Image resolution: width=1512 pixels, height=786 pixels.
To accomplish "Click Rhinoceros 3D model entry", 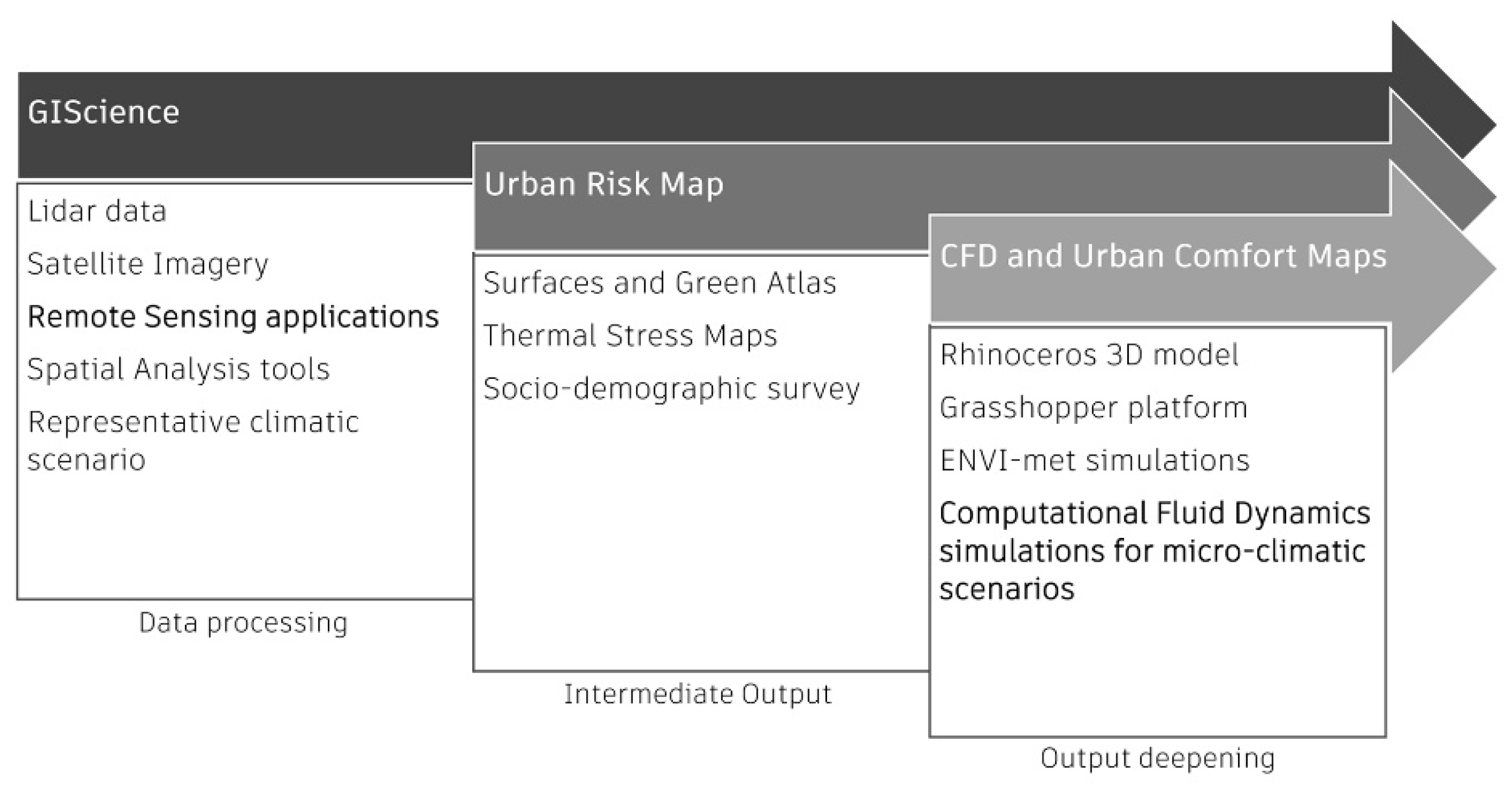I will 1089,355.
